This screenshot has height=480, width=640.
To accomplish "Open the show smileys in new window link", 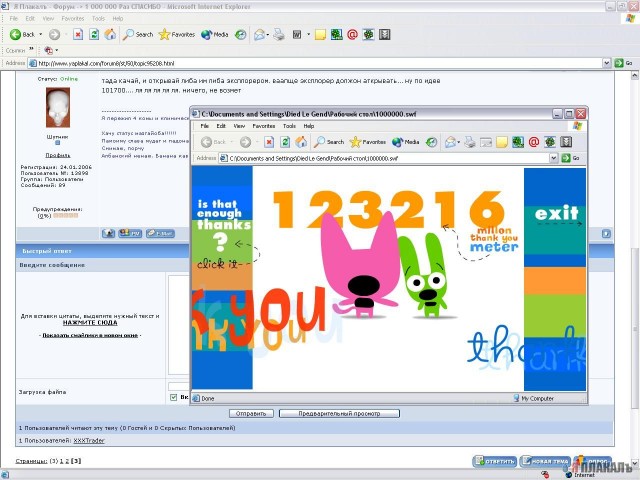I will (x=90, y=335).
